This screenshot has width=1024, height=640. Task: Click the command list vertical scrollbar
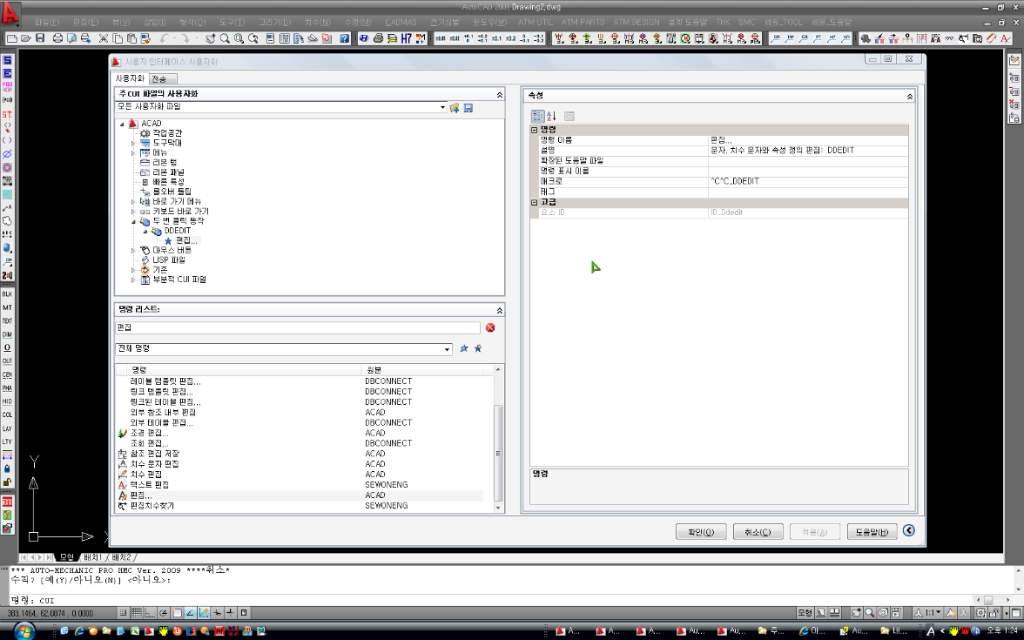(498, 438)
